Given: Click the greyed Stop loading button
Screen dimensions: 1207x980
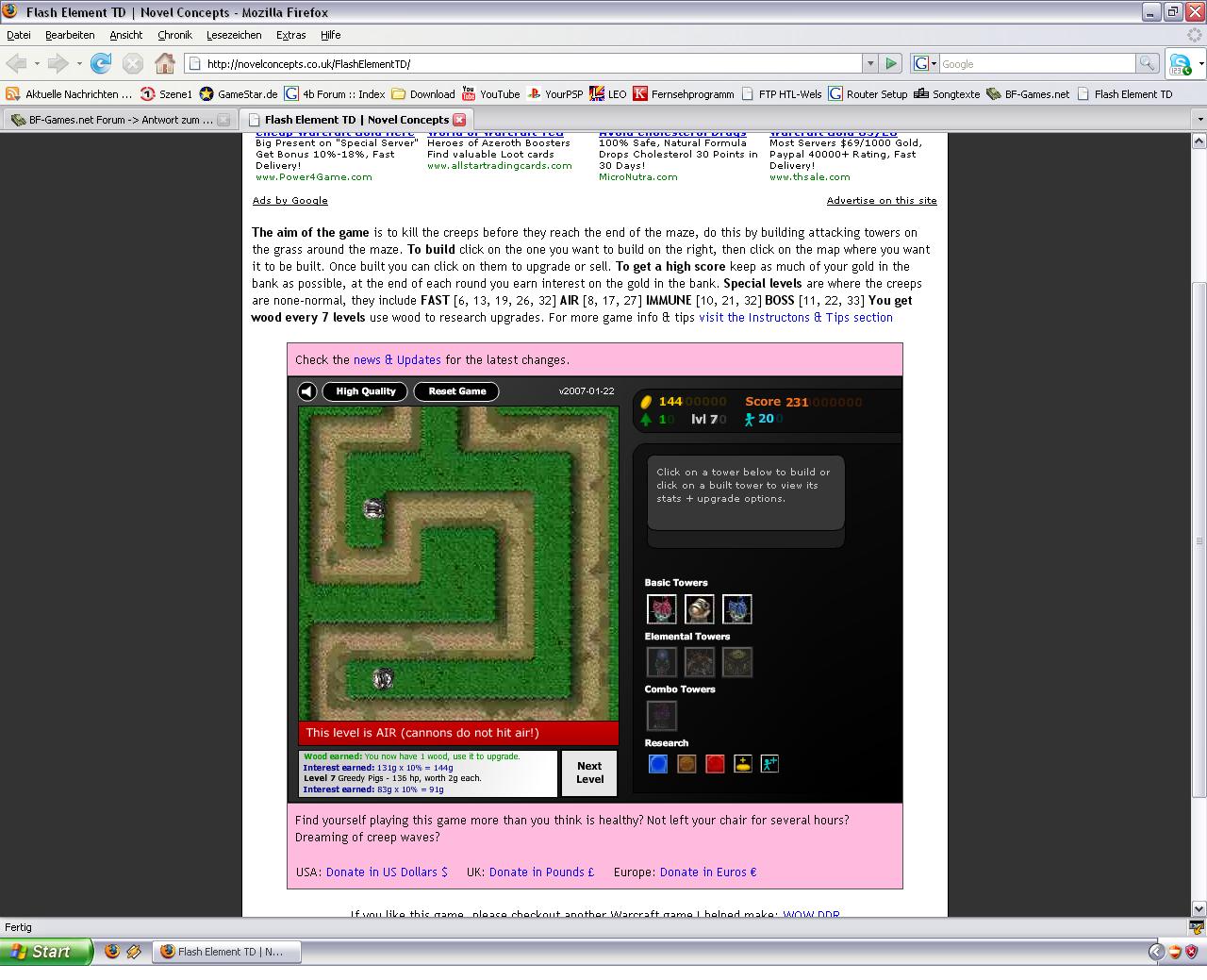Looking at the screenshot, I should 133,63.
